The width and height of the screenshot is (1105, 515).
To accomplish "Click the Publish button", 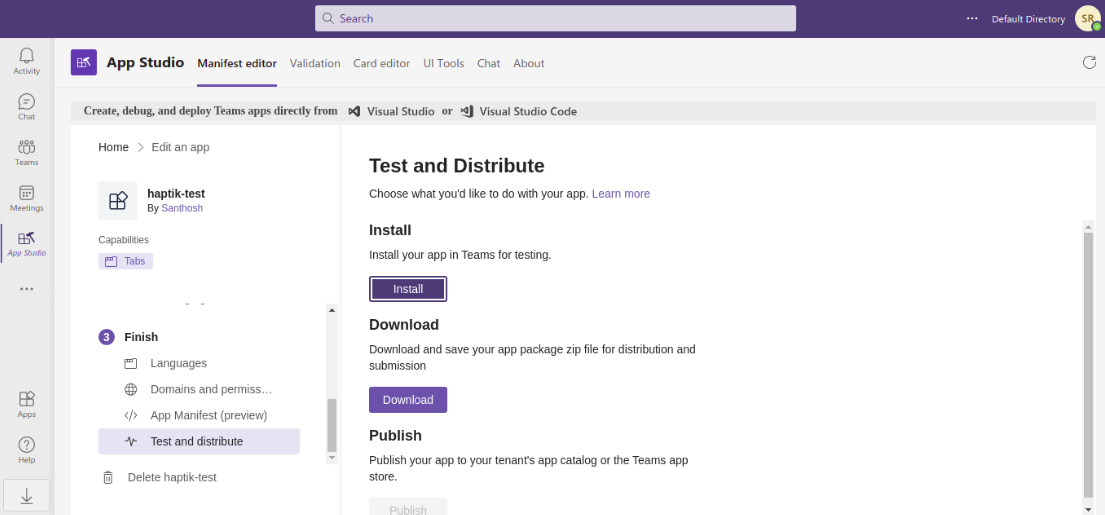I will click(408, 507).
